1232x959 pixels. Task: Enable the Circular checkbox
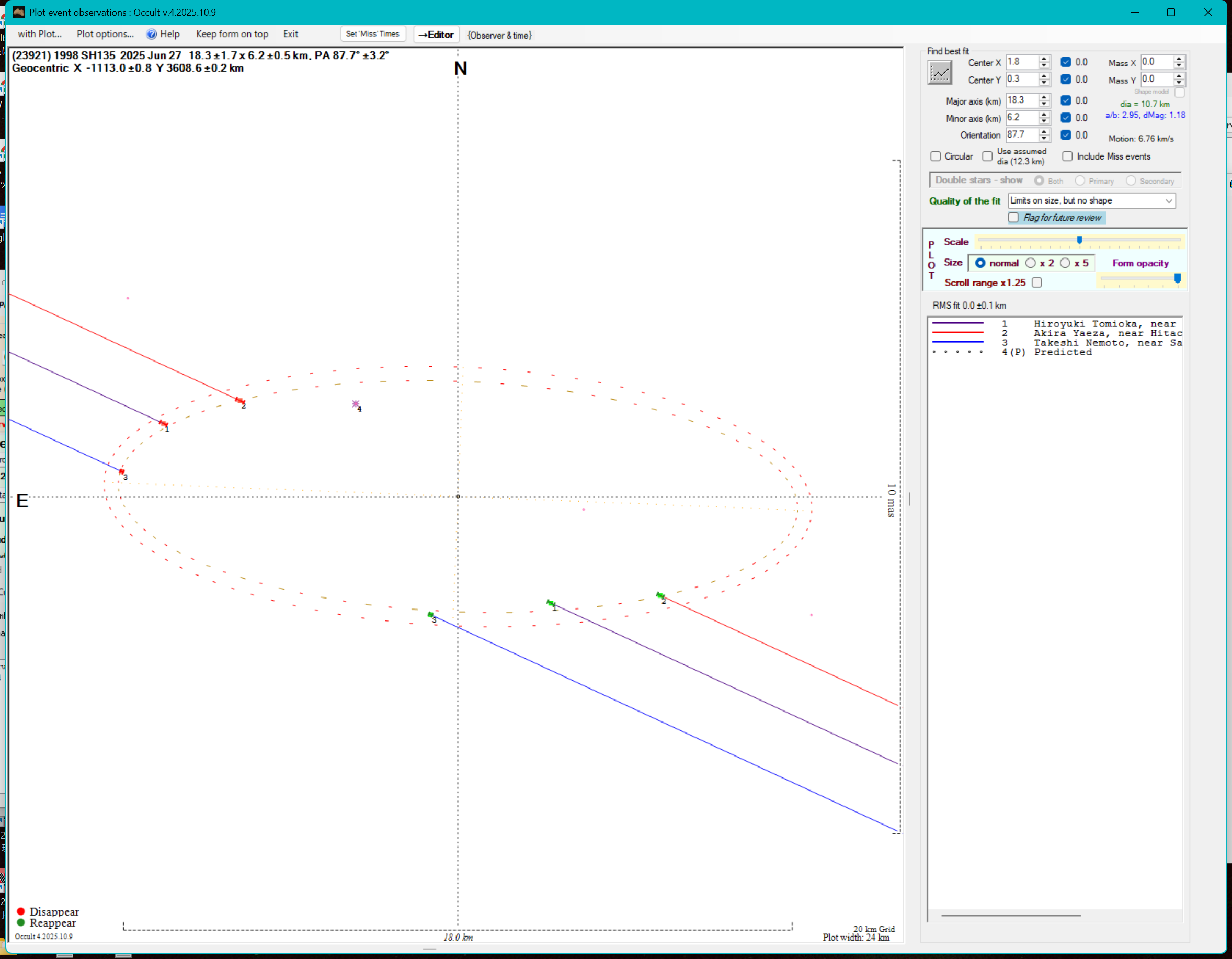coord(936,156)
